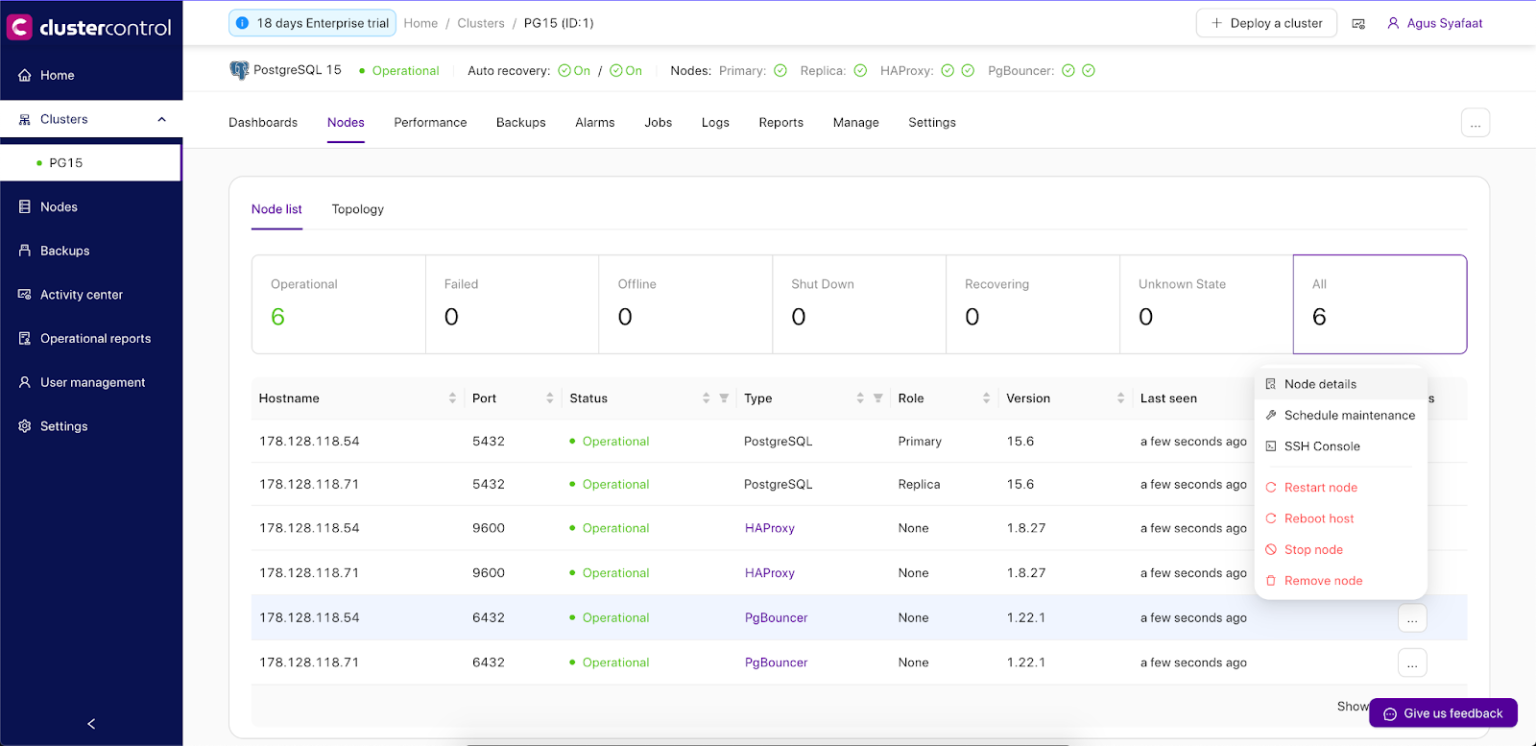This screenshot has height=746, width=1536.
Task: Select SSH Console from the context menu
Action: [1322, 445]
